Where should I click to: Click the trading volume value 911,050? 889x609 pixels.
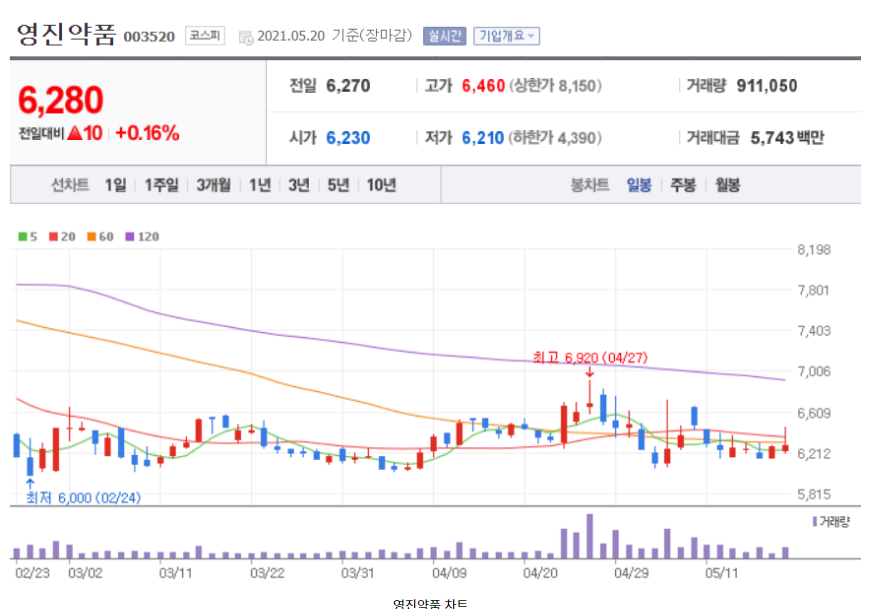click(x=767, y=86)
